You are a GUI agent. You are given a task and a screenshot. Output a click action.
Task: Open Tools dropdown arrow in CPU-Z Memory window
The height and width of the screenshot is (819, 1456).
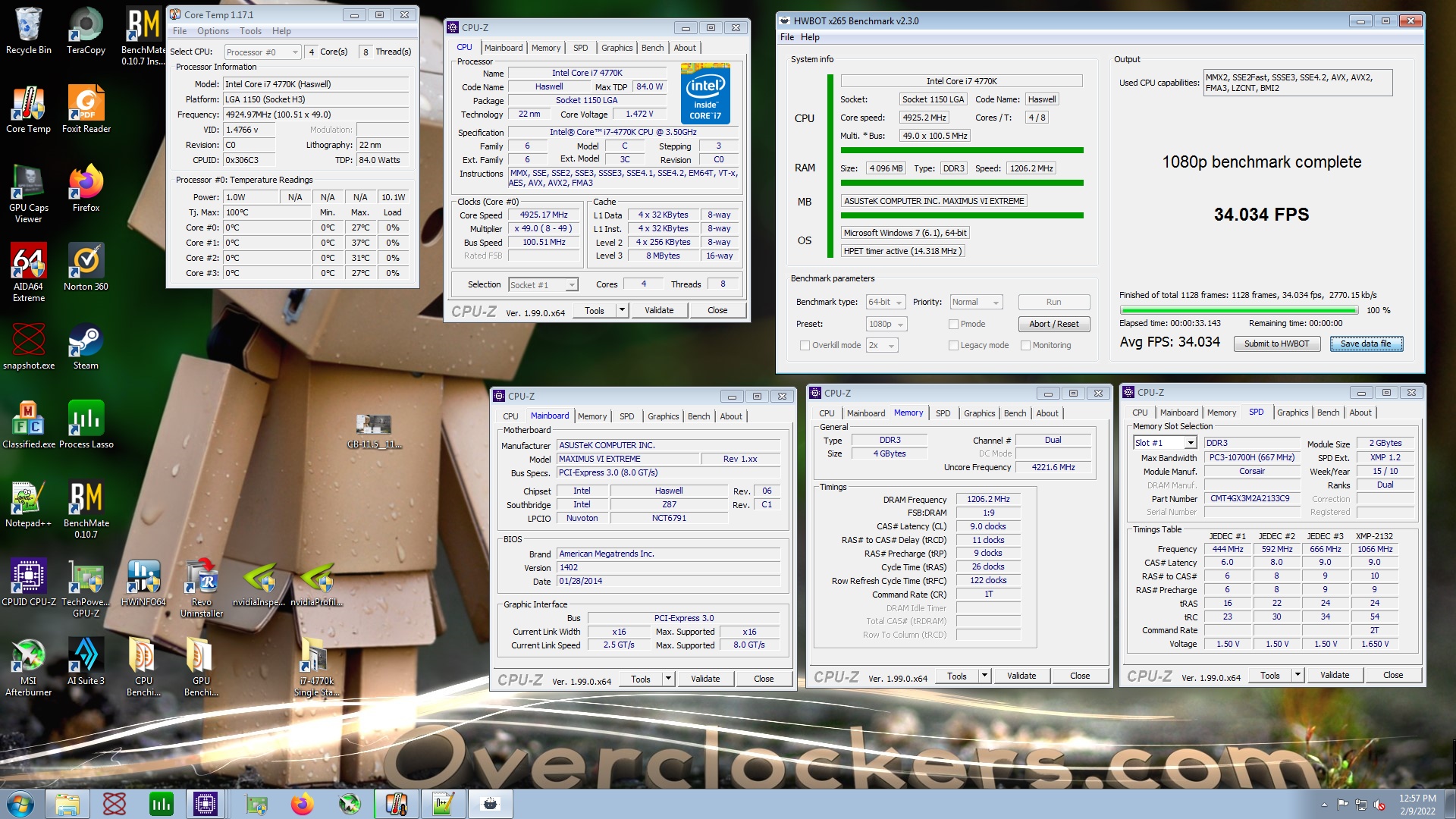pyautogui.click(x=984, y=675)
